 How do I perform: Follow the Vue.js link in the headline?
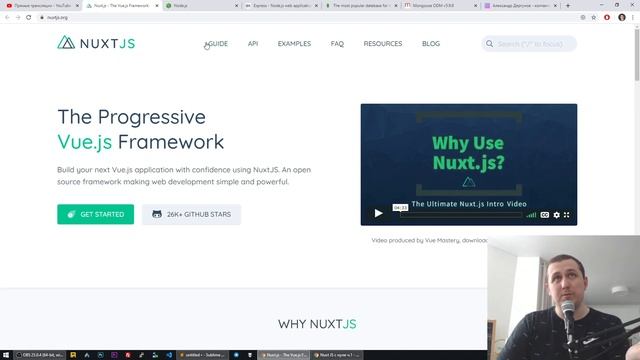84,142
